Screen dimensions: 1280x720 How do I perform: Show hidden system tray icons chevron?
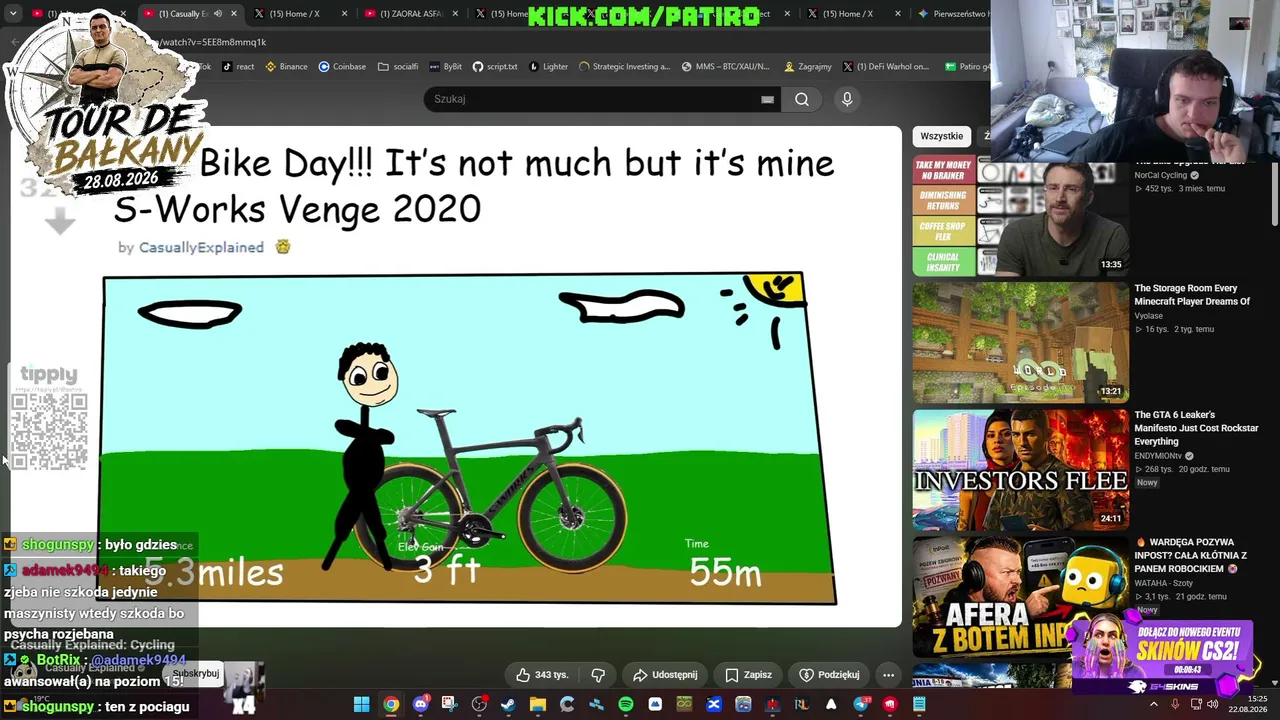tap(1153, 704)
